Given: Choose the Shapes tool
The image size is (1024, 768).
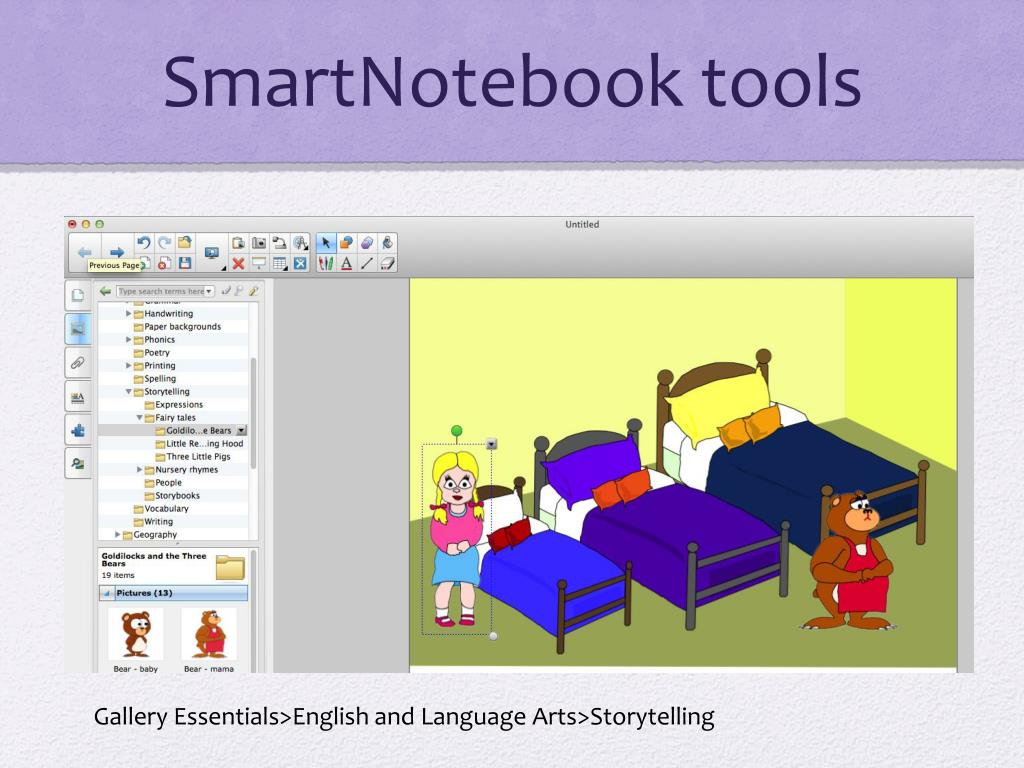Looking at the screenshot, I should (x=347, y=243).
